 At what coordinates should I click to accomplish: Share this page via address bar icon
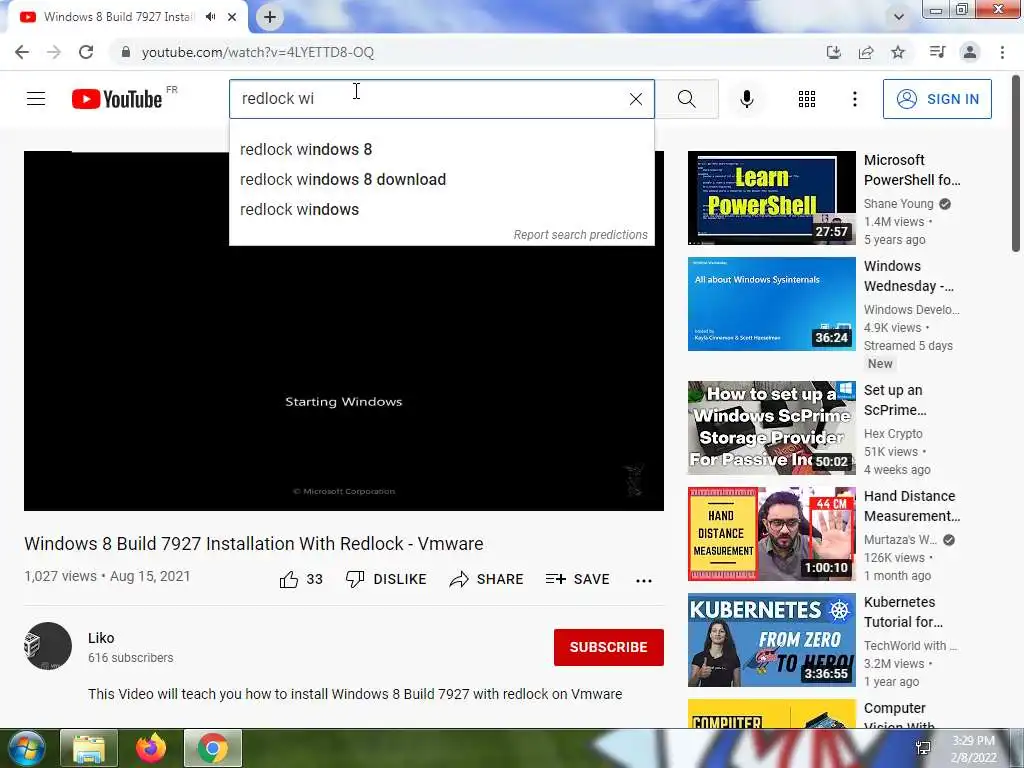point(866,52)
